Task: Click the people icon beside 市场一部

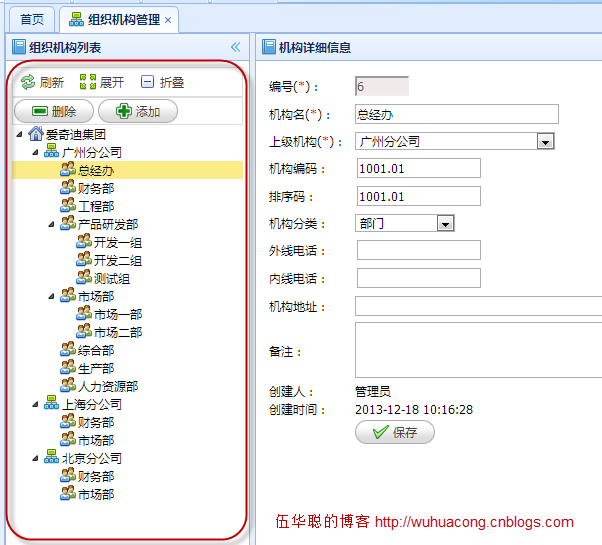Action: [x=84, y=313]
